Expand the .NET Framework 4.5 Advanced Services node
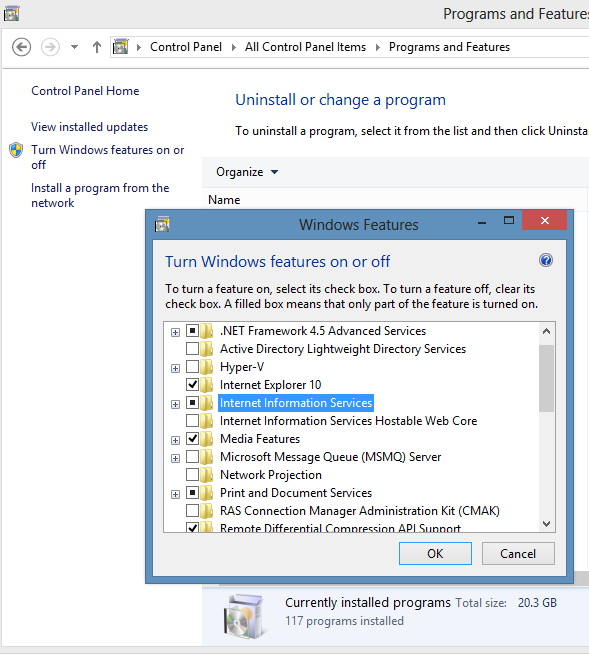The width and height of the screenshot is (589, 655). tap(175, 333)
